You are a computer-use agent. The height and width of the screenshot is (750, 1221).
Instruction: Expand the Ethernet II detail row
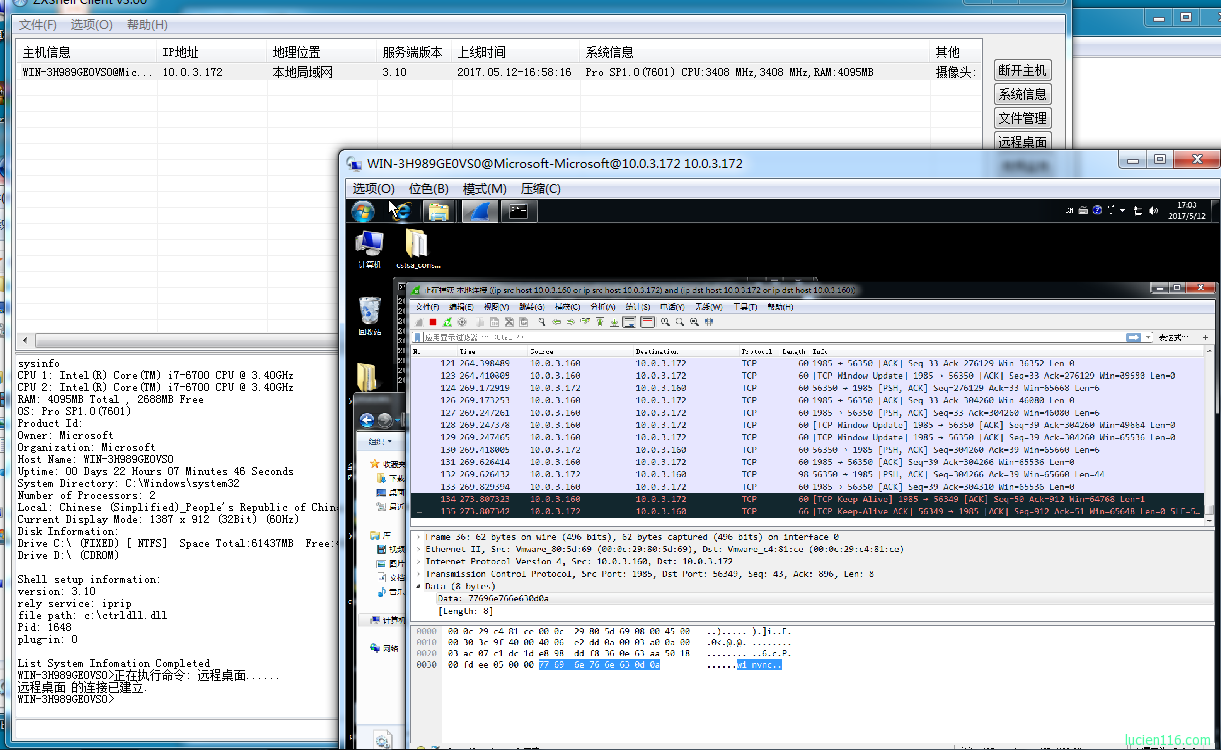[418, 549]
